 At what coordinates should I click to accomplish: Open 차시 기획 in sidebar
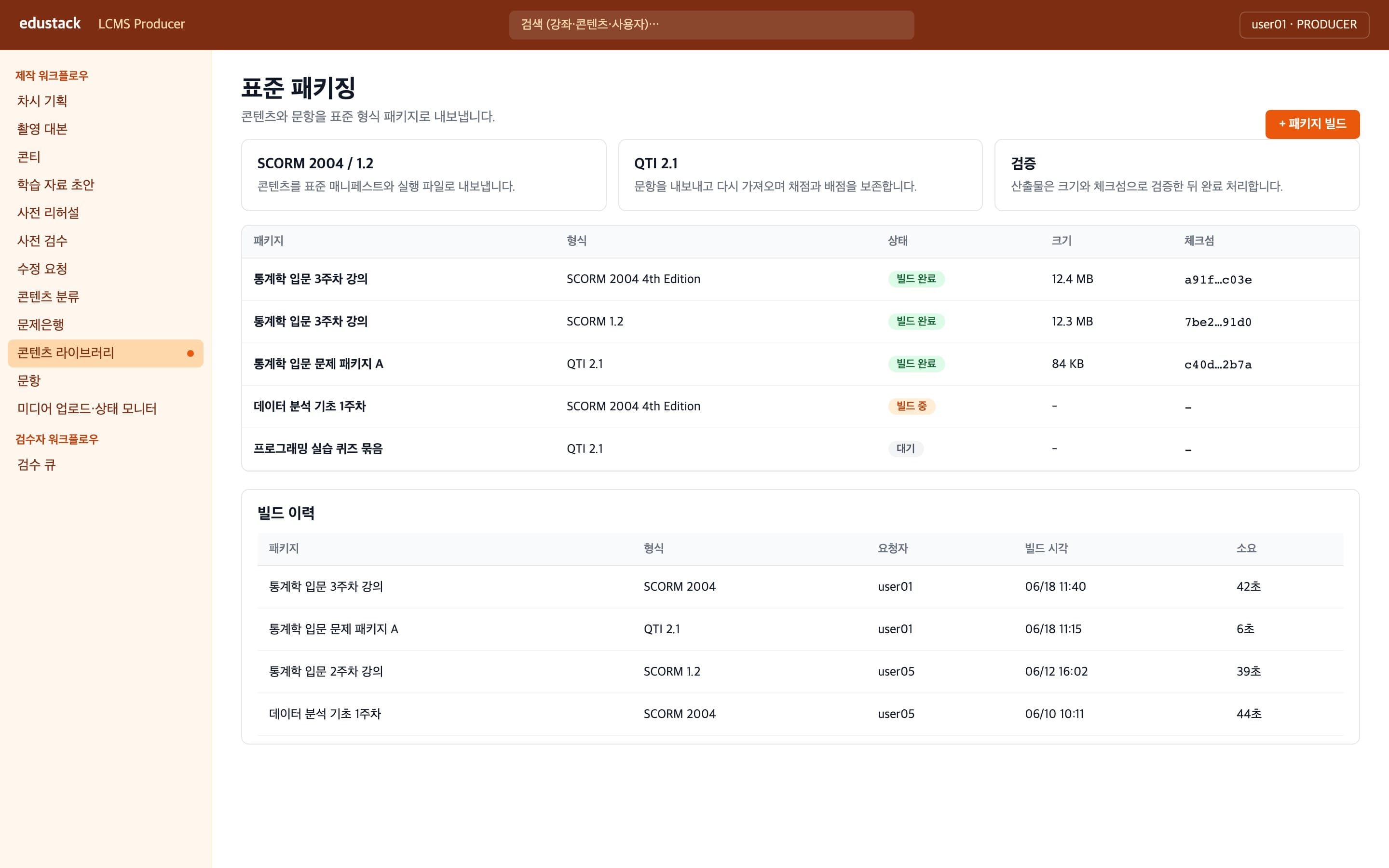click(106, 101)
